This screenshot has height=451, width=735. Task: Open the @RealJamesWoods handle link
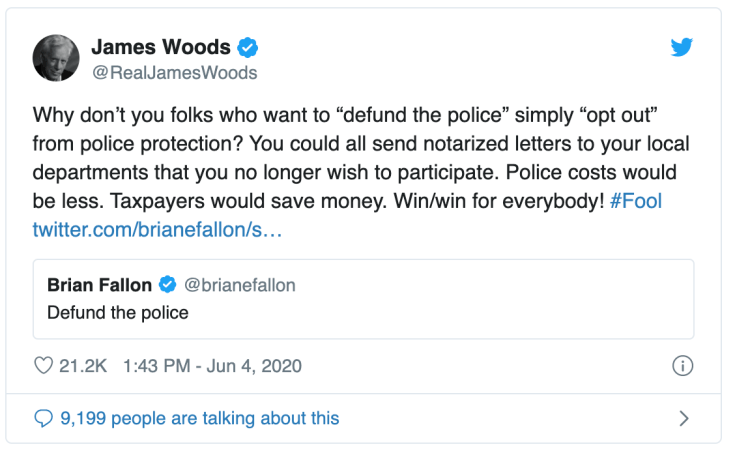point(174,72)
